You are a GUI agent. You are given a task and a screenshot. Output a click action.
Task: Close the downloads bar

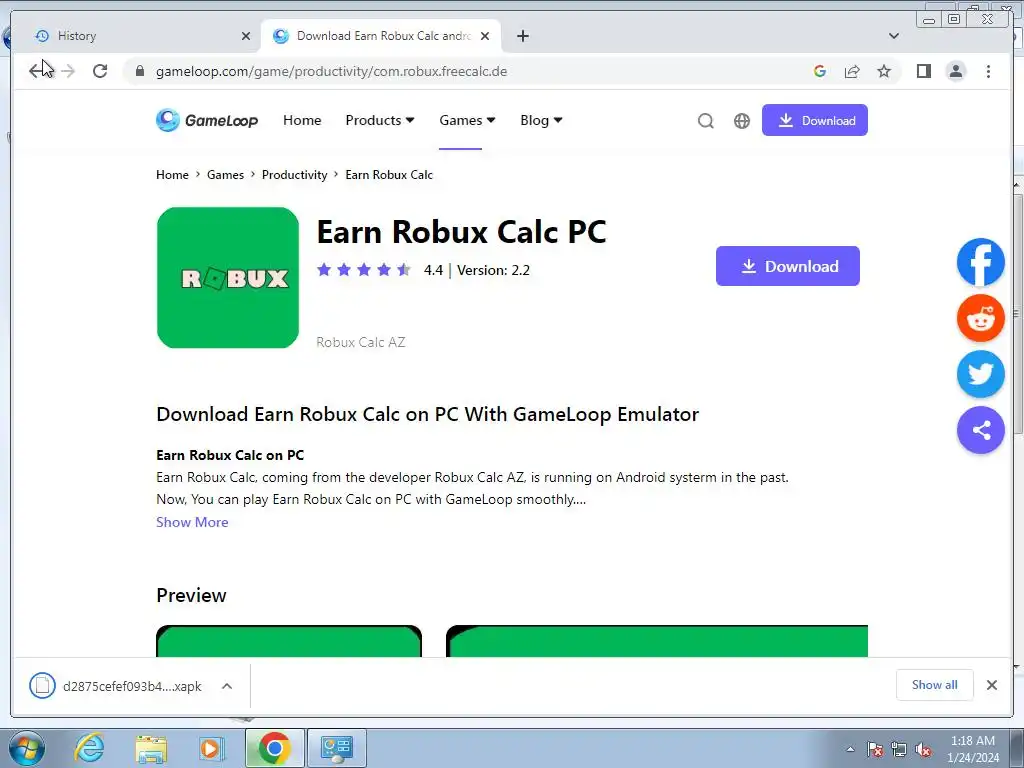[x=991, y=684]
